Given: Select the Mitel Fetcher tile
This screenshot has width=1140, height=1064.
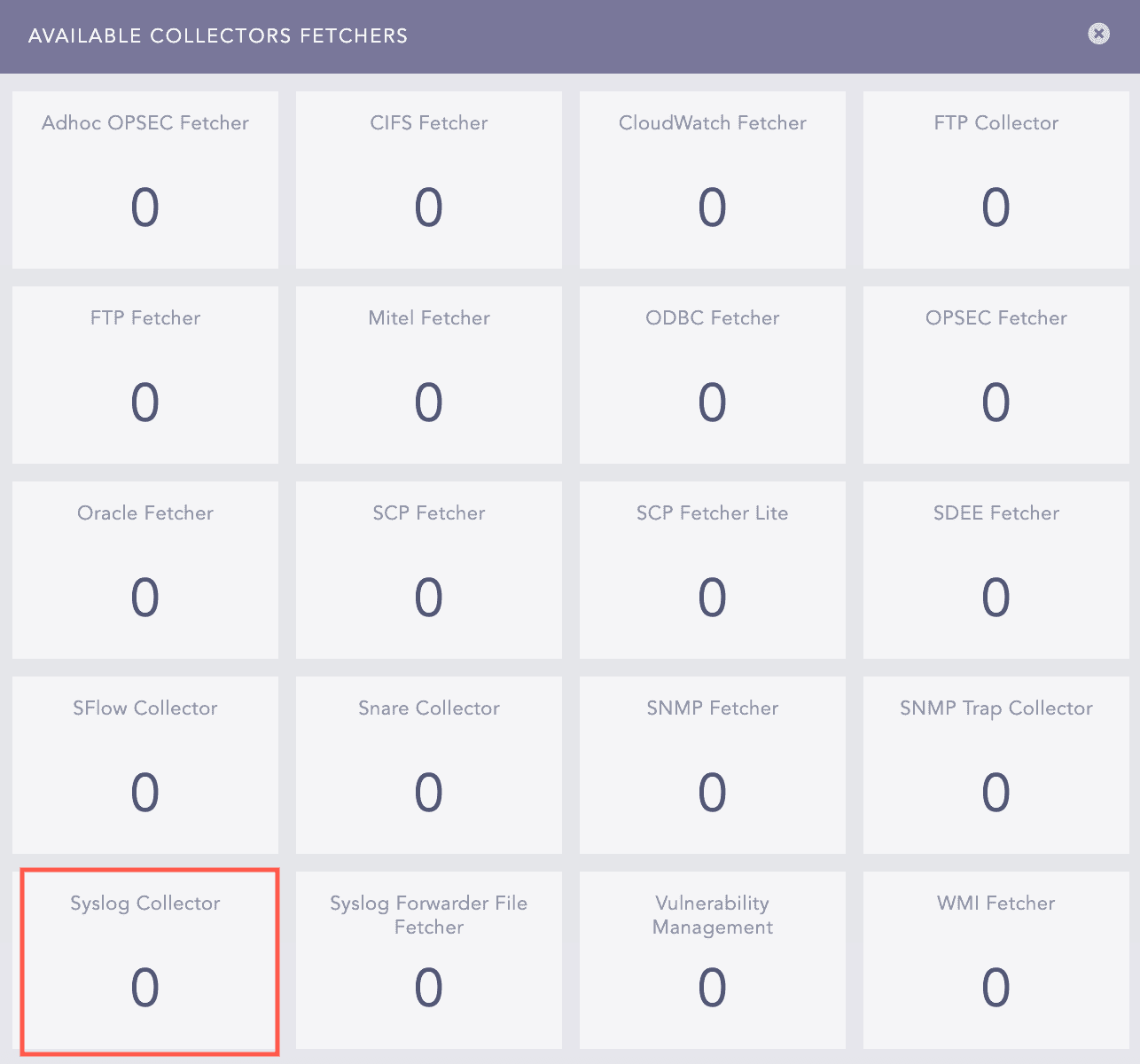Looking at the screenshot, I should [x=428, y=374].
